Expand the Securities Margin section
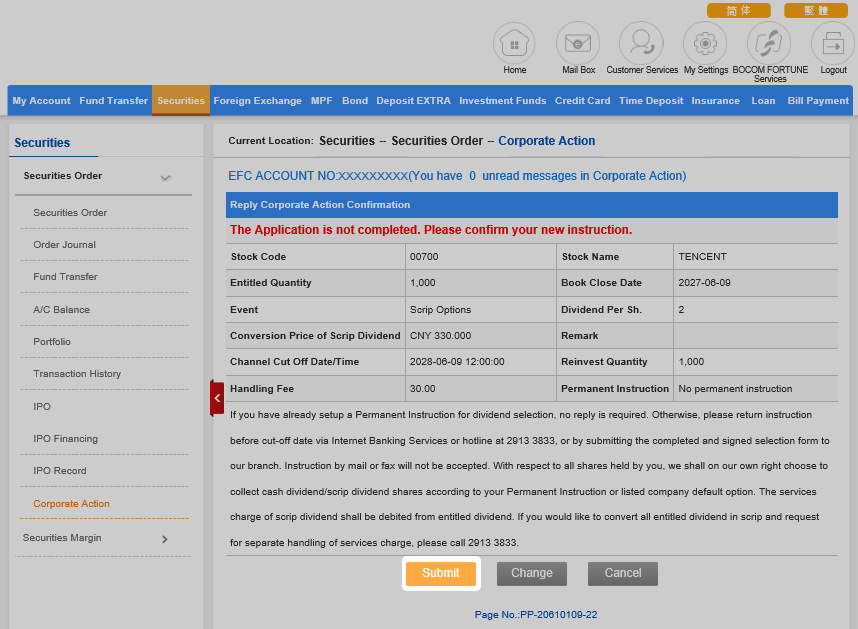The width and height of the screenshot is (858, 629). click(165, 539)
